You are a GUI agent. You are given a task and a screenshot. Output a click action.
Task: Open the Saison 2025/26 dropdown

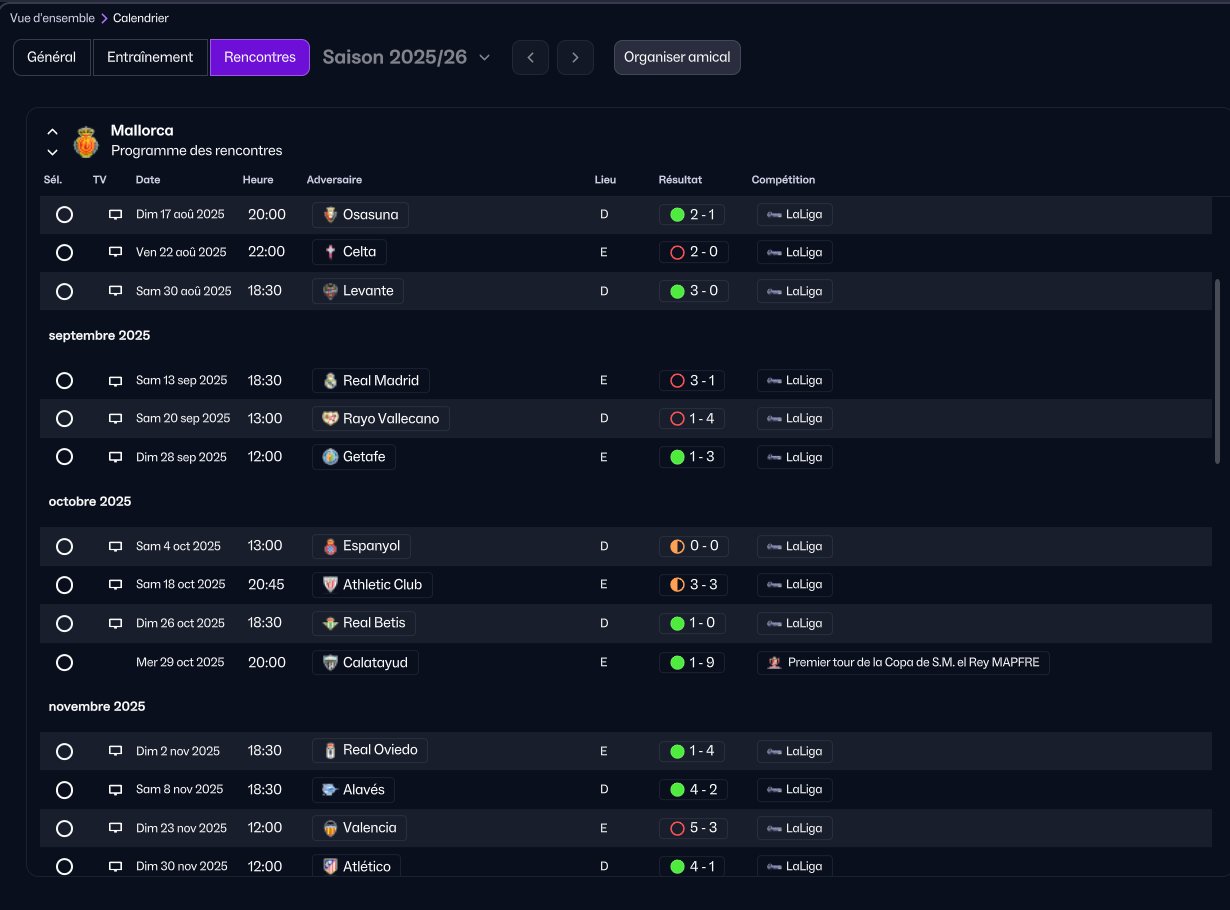[x=406, y=57]
